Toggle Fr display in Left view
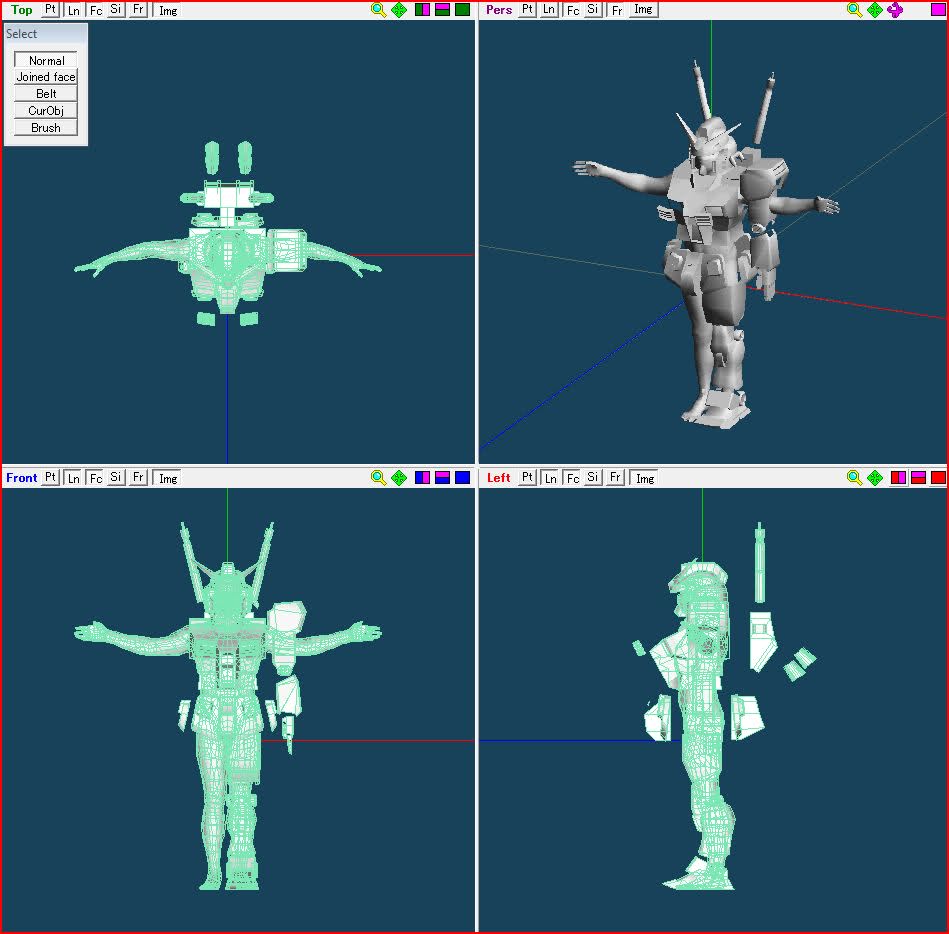Viewport: 949px width, 934px height. [x=615, y=478]
